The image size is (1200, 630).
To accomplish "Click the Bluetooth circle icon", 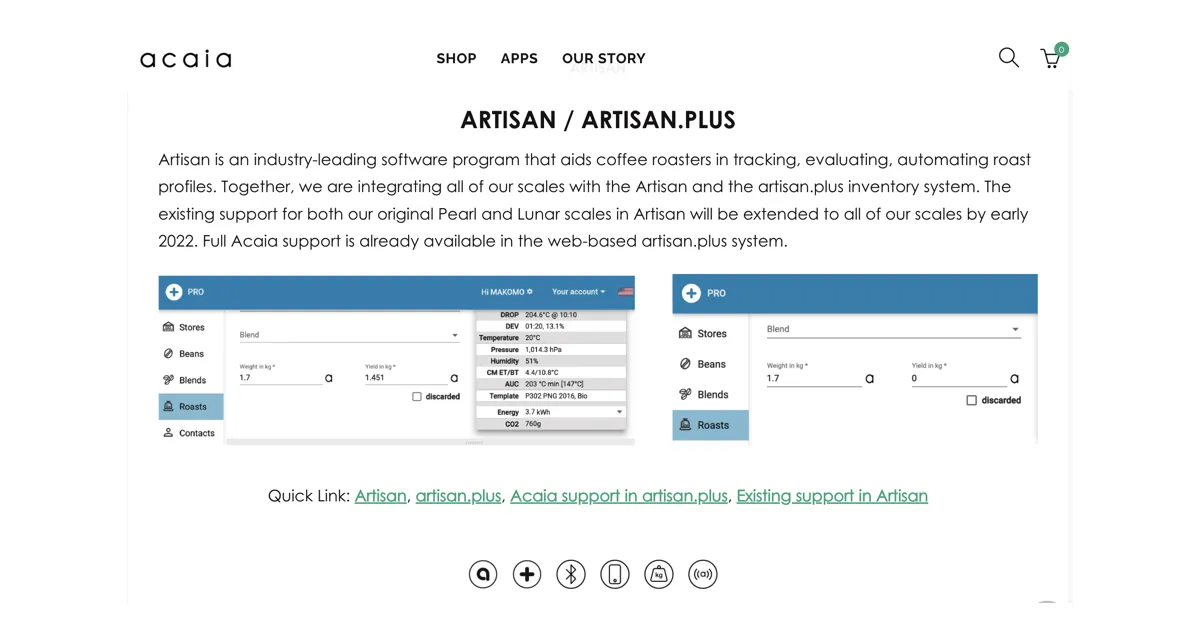I will pos(571,574).
